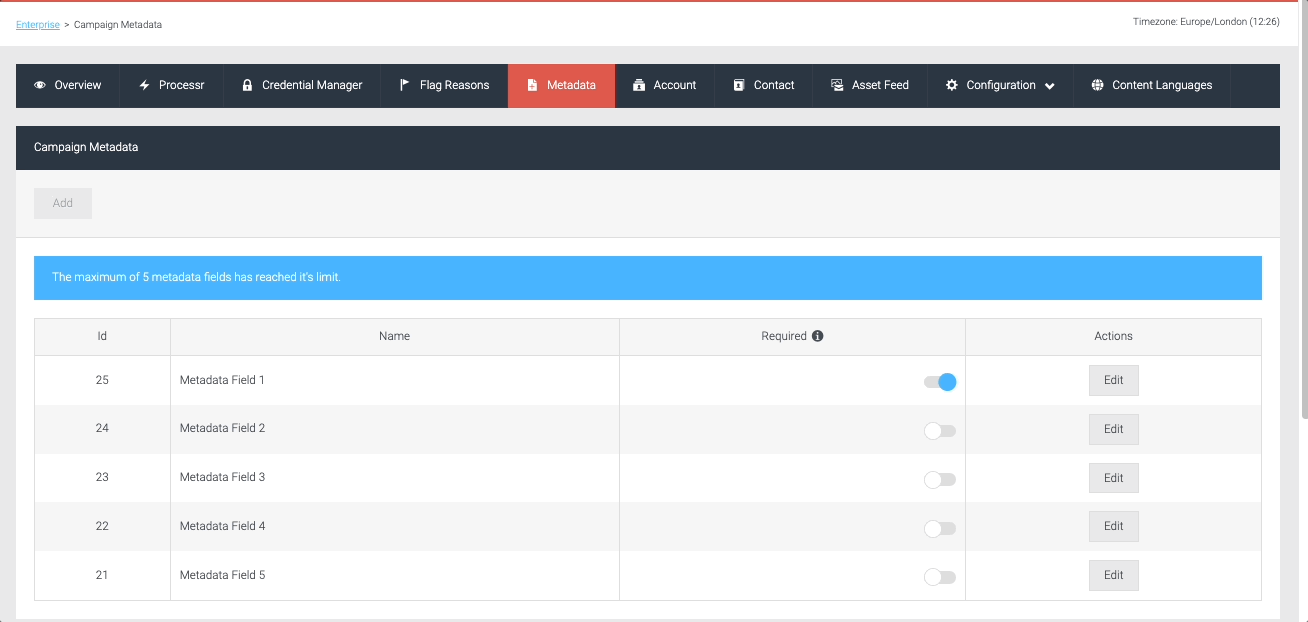Click the gear icon beside Configuration
This screenshot has height=622, width=1308.
point(952,86)
